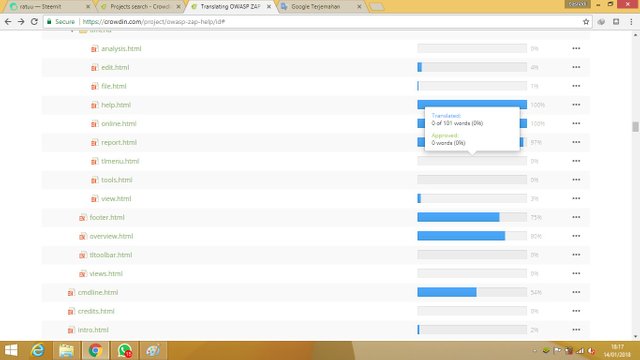640x360 pixels.
Task: Open the more options menu for analysis.html
Action: coord(576,49)
